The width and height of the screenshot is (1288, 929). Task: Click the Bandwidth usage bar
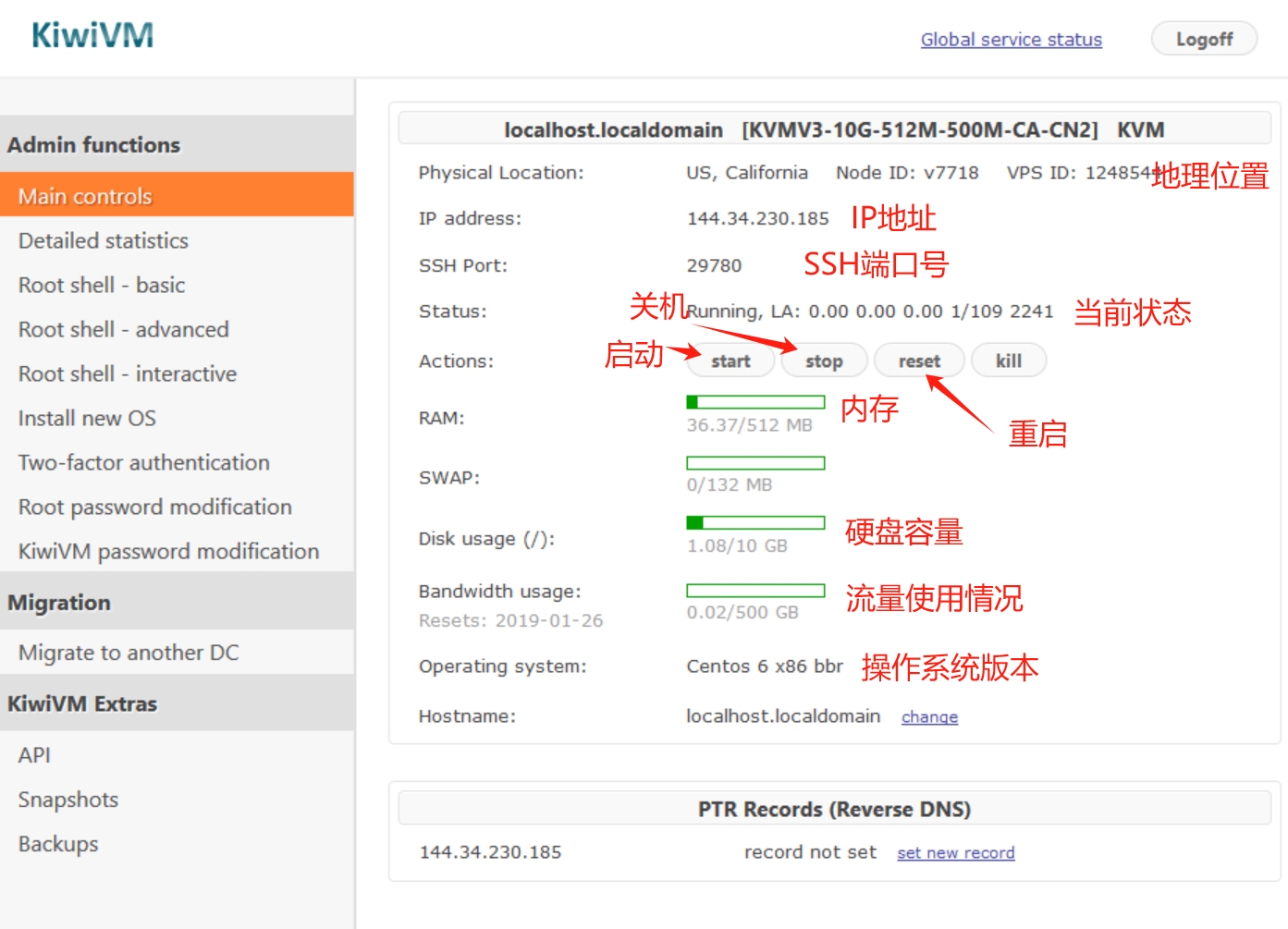pos(755,591)
